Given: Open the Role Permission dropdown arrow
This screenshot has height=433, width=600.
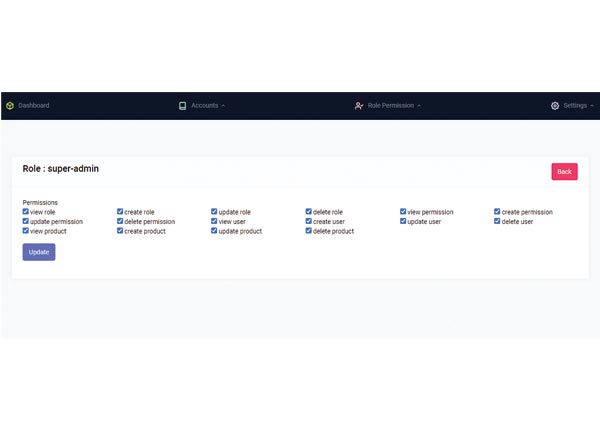Looking at the screenshot, I should pos(419,105).
